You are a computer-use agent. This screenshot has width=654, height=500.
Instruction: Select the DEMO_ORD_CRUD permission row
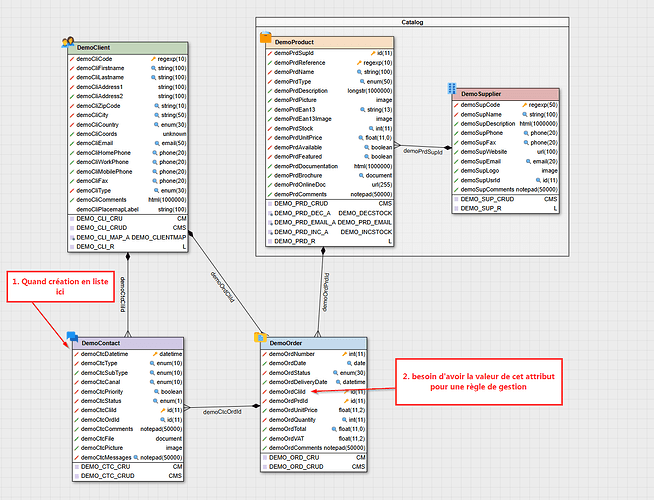[296, 466]
